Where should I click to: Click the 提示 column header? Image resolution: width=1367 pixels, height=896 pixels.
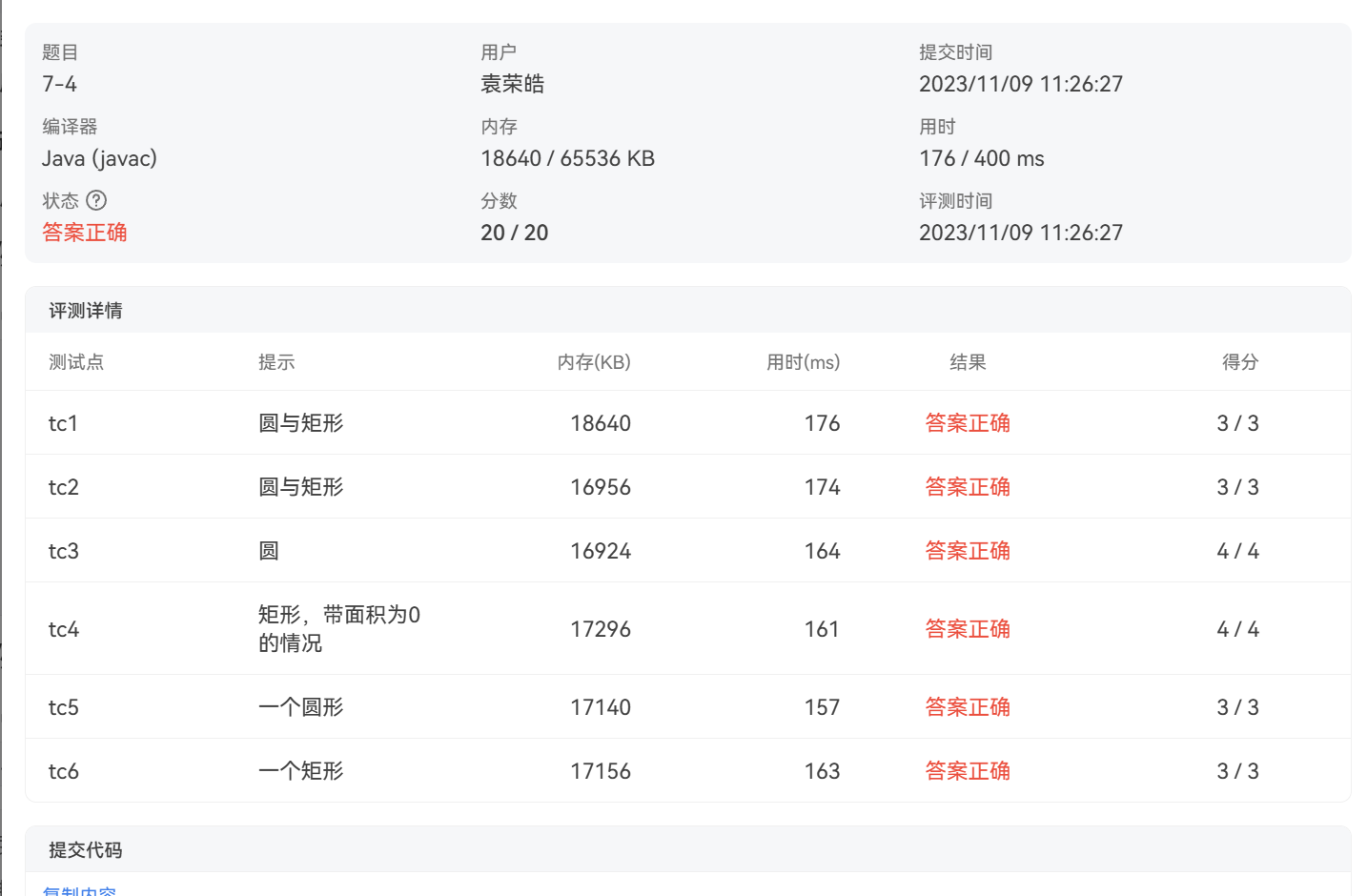276,362
